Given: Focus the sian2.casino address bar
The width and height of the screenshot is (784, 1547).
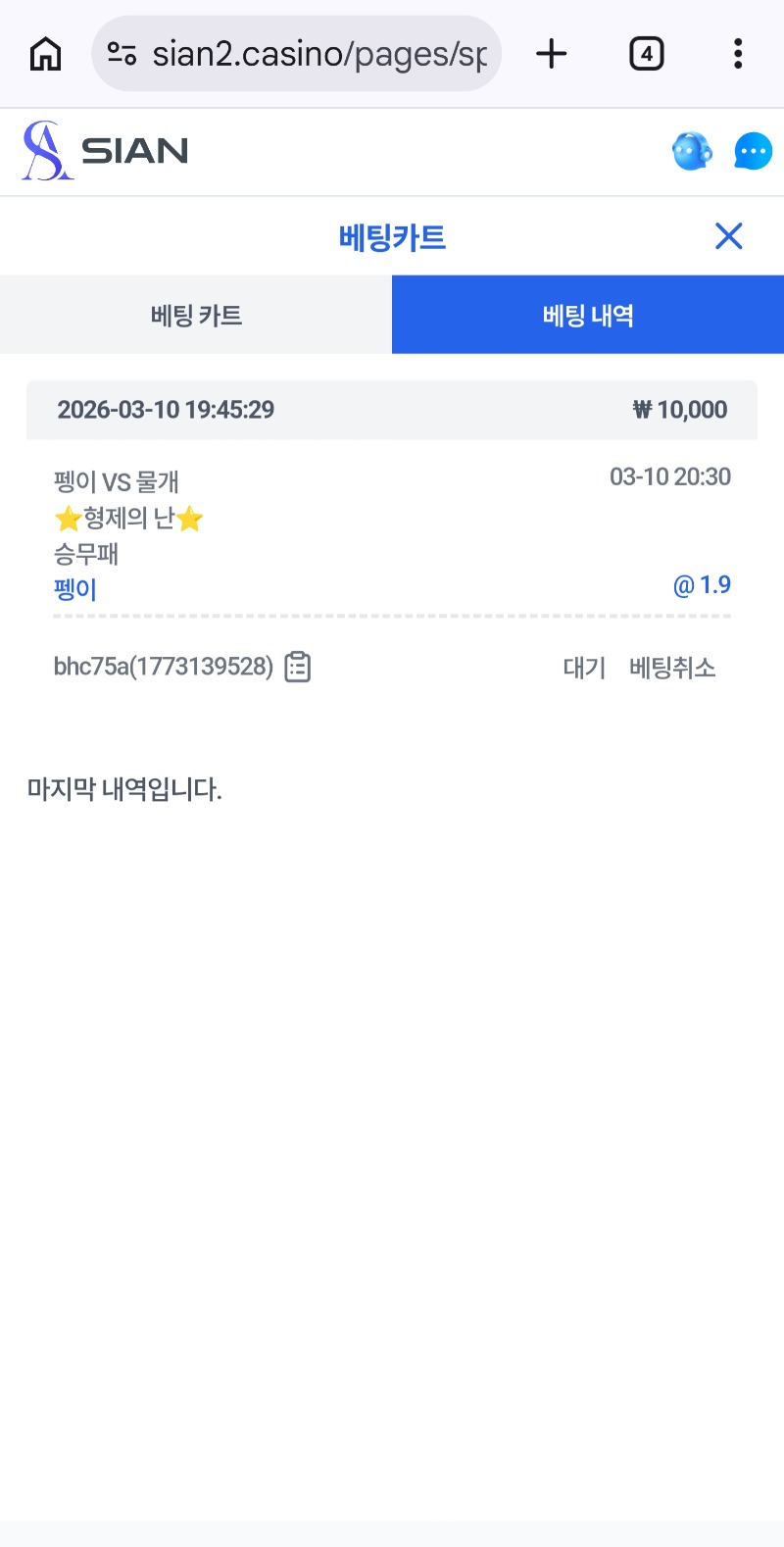Looking at the screenshot, I should [x=318, y=54].
